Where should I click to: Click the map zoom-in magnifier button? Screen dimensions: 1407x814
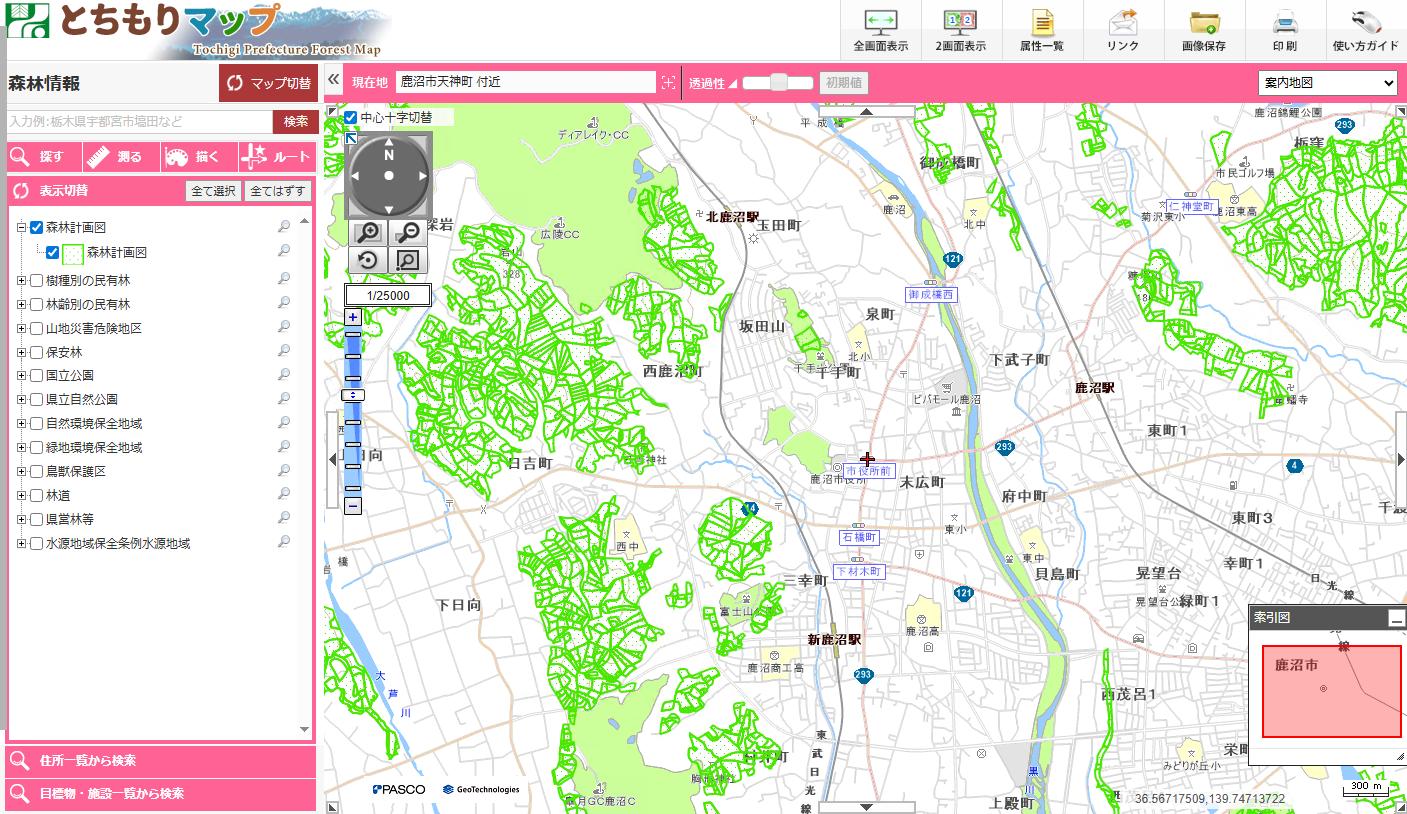(x=368, y=233)
